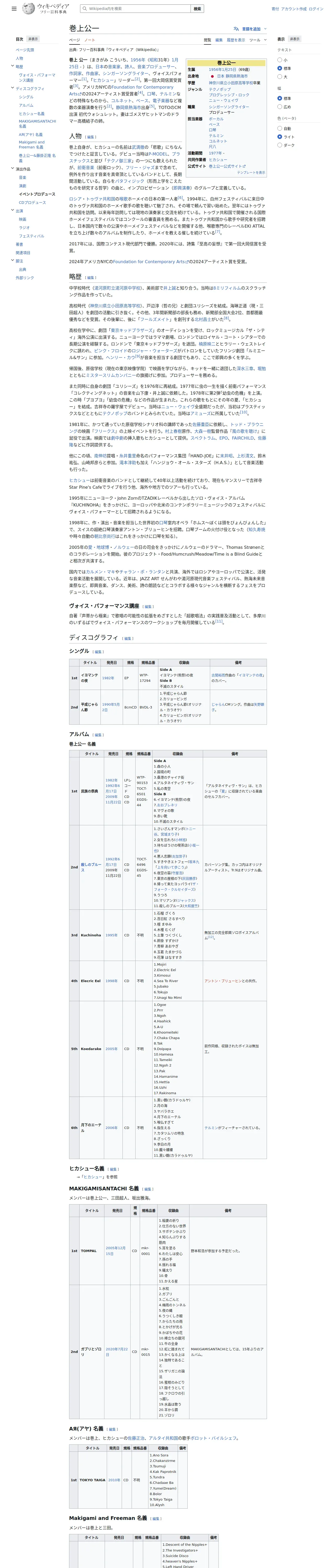The image size is (336, 1568).
Task: Collapse the 出演 section in contents
Action: tap(12, 211)
